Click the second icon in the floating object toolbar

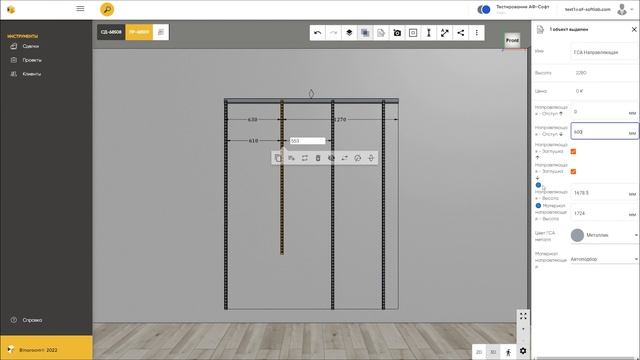[x=291, y=158]
